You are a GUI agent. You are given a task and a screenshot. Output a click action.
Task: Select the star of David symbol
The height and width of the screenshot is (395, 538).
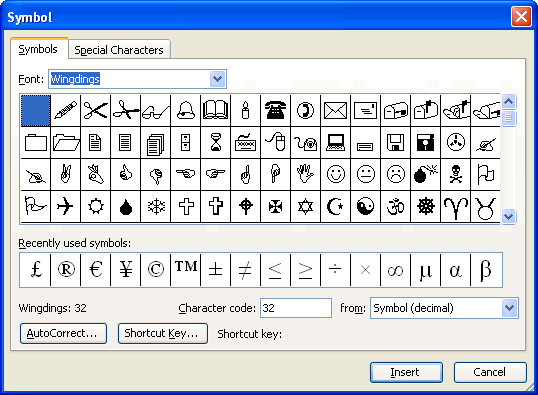tap(305, 207)
